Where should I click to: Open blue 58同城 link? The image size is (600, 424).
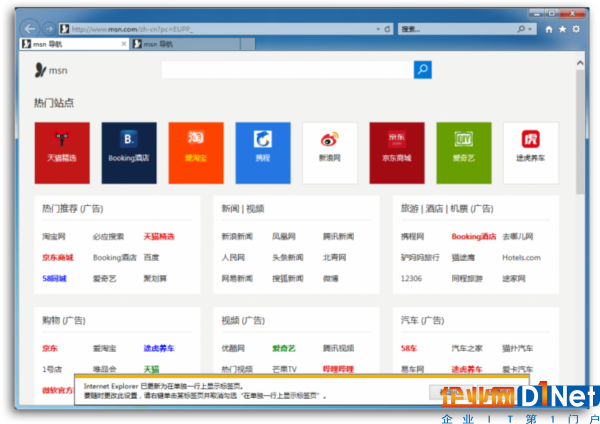coord(54,279)
